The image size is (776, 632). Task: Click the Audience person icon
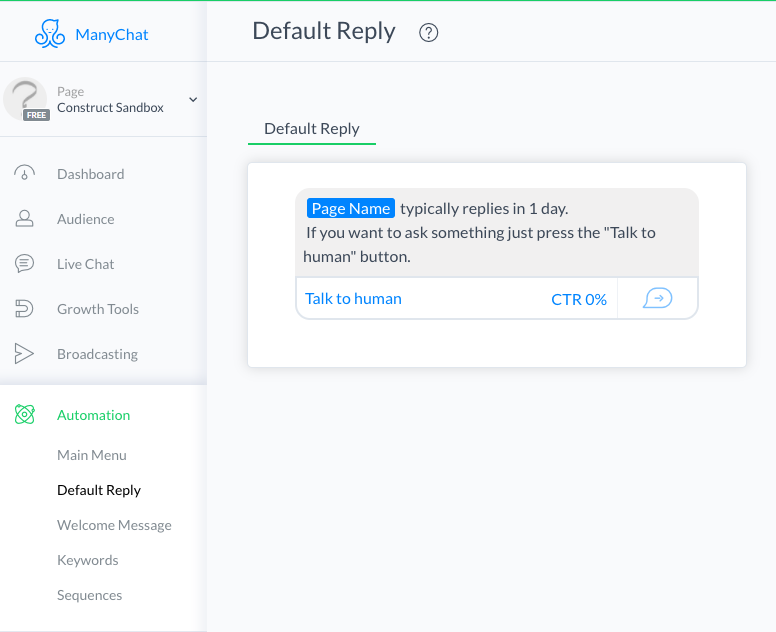25,219
